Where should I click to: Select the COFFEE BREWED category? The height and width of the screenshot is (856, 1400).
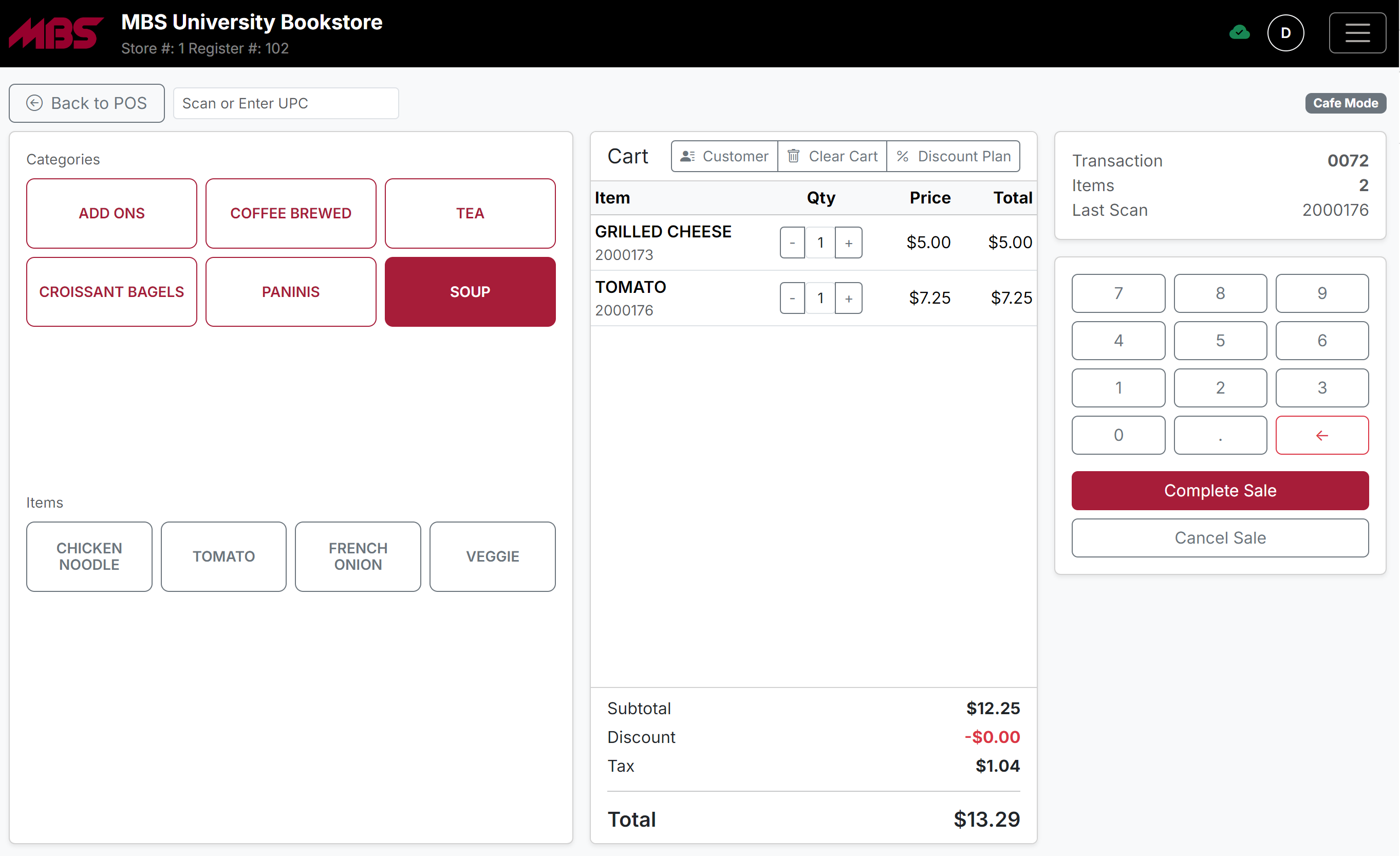click(x=291, y=214)
